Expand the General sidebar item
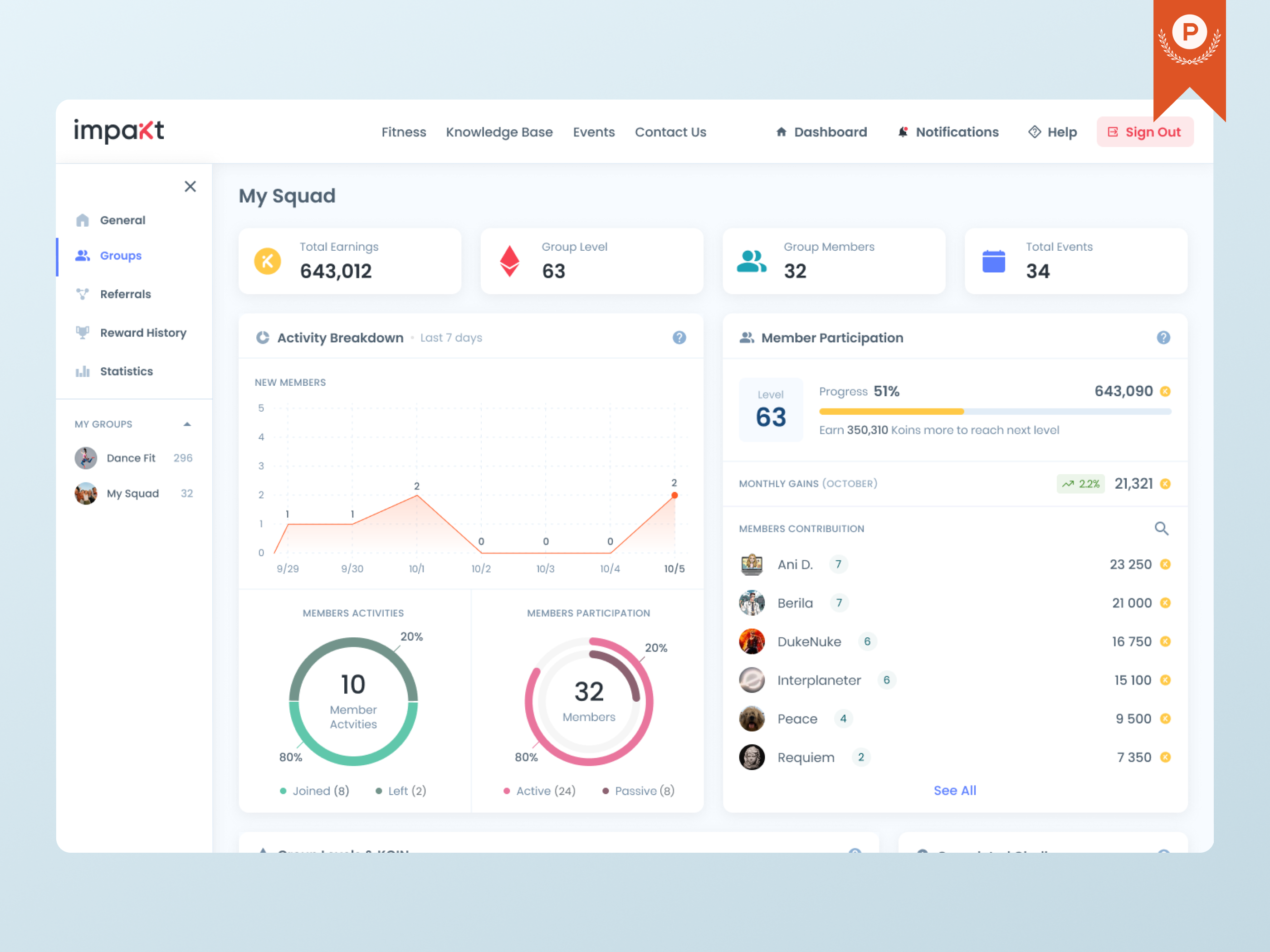The width and height of the screenshot is (1270, 952). [x=122, y=220]
